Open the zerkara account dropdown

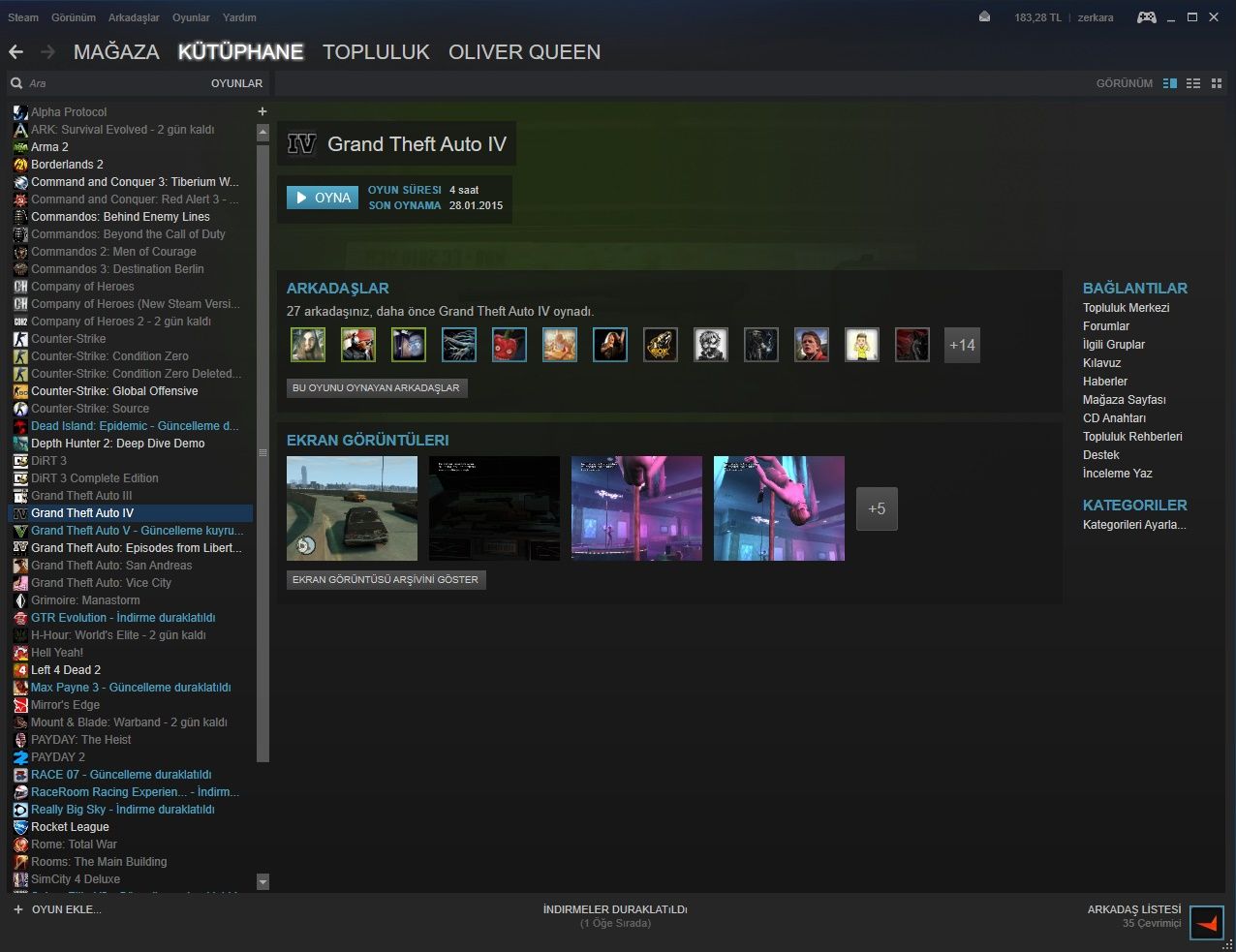[1096, 17]
